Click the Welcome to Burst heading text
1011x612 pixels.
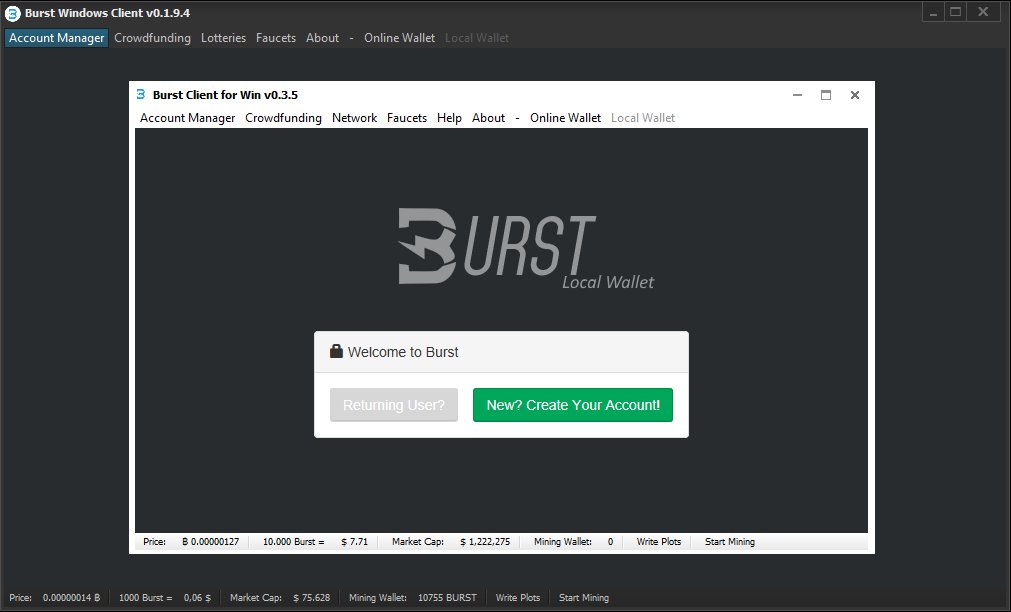[403, 352]
